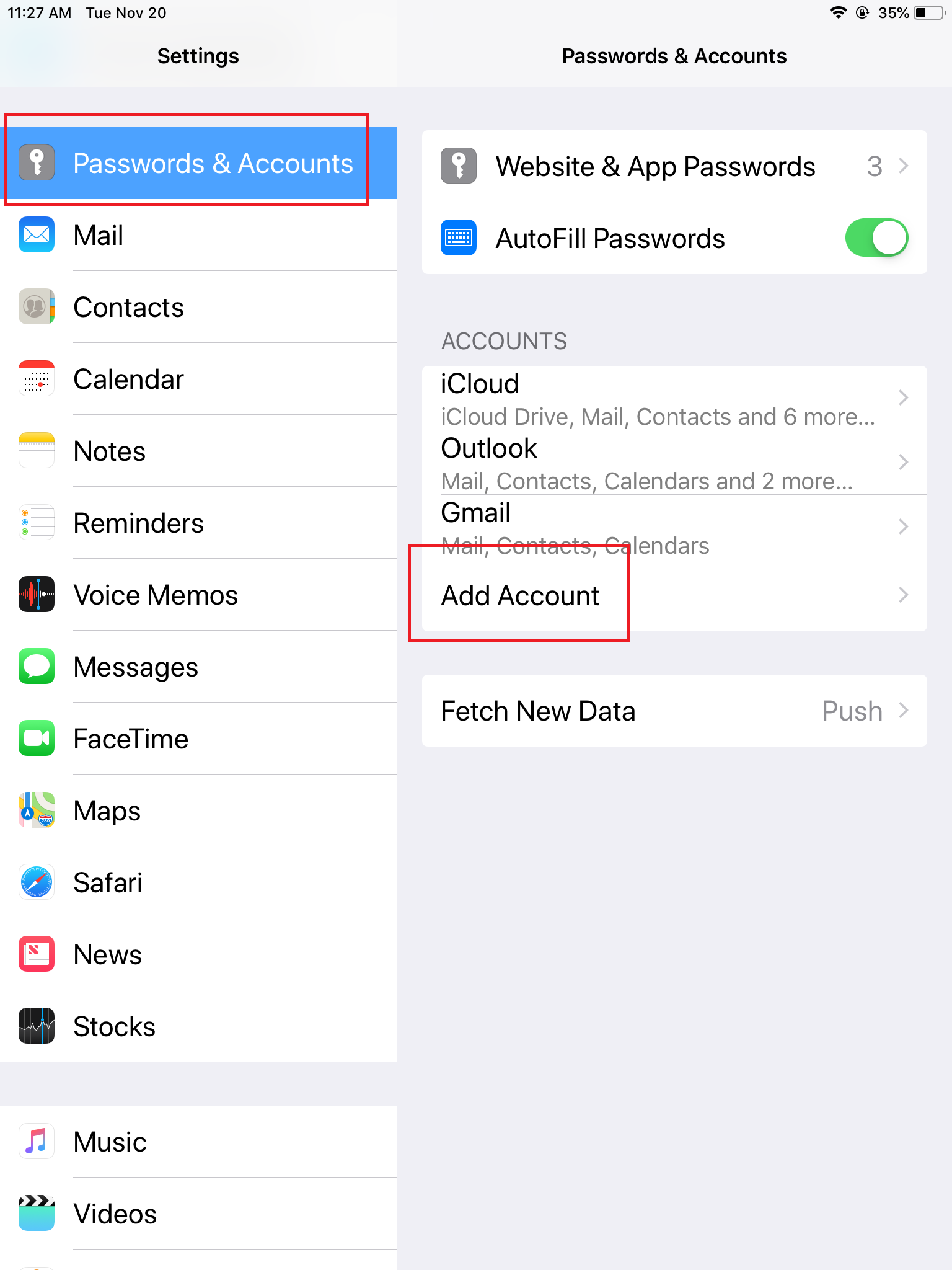The width and height of the screenshot is (952, 1270).
Task: Tap the Music note icon
Action: (x=37, y=1142)
